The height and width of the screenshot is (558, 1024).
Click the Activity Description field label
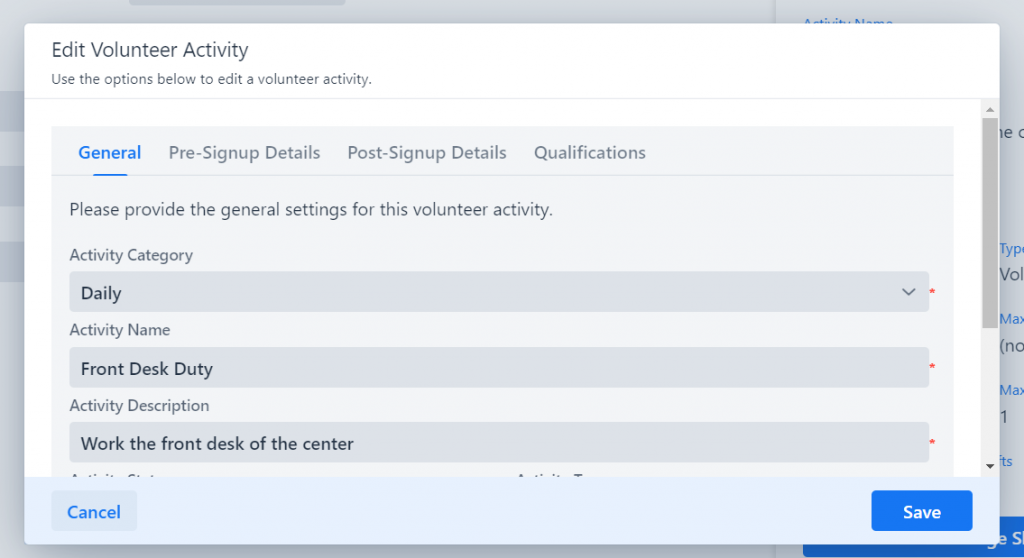click(x=139, y=406)
